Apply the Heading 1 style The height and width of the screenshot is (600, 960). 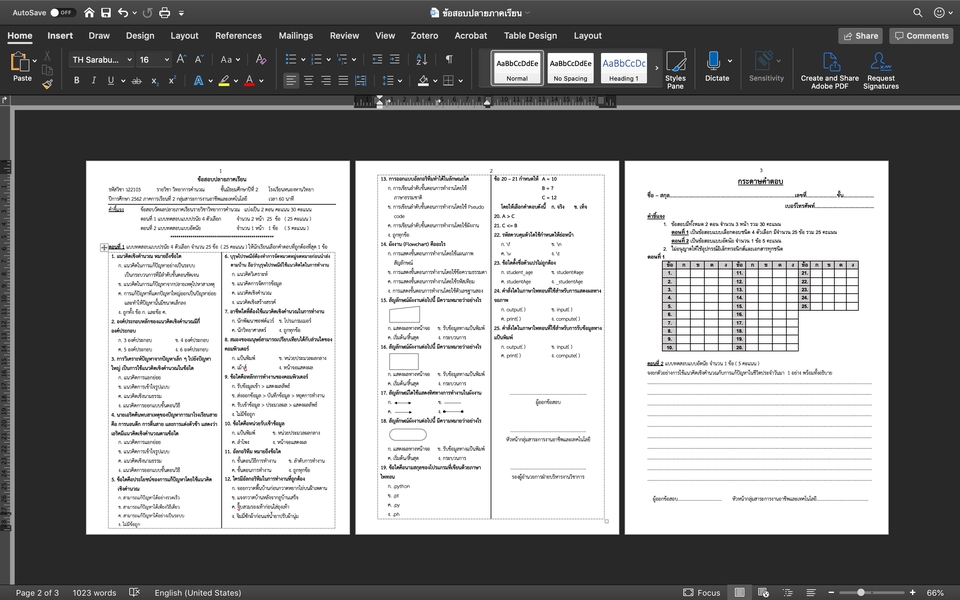(x=623, y=68)
